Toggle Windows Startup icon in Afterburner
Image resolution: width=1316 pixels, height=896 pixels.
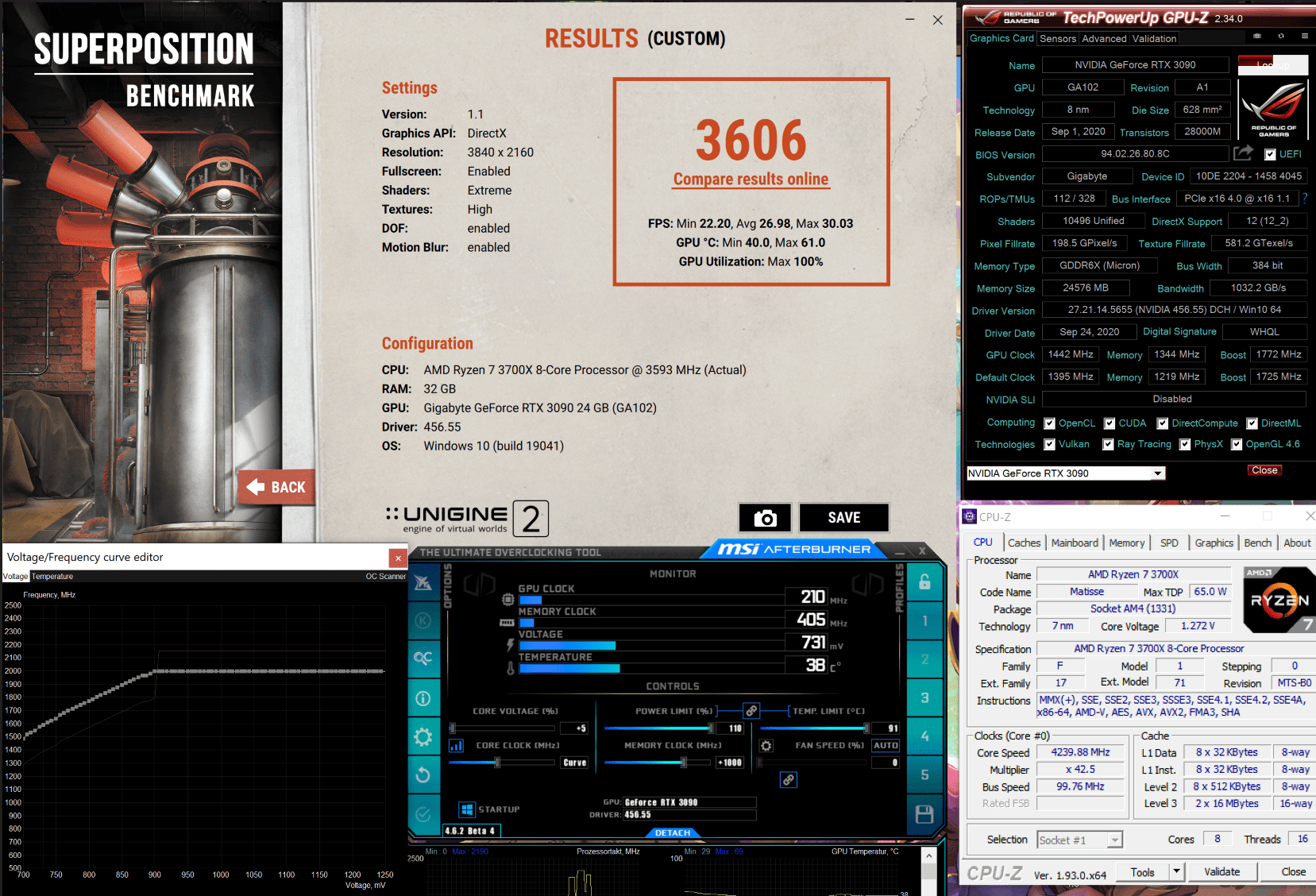(x=467, y=809)
